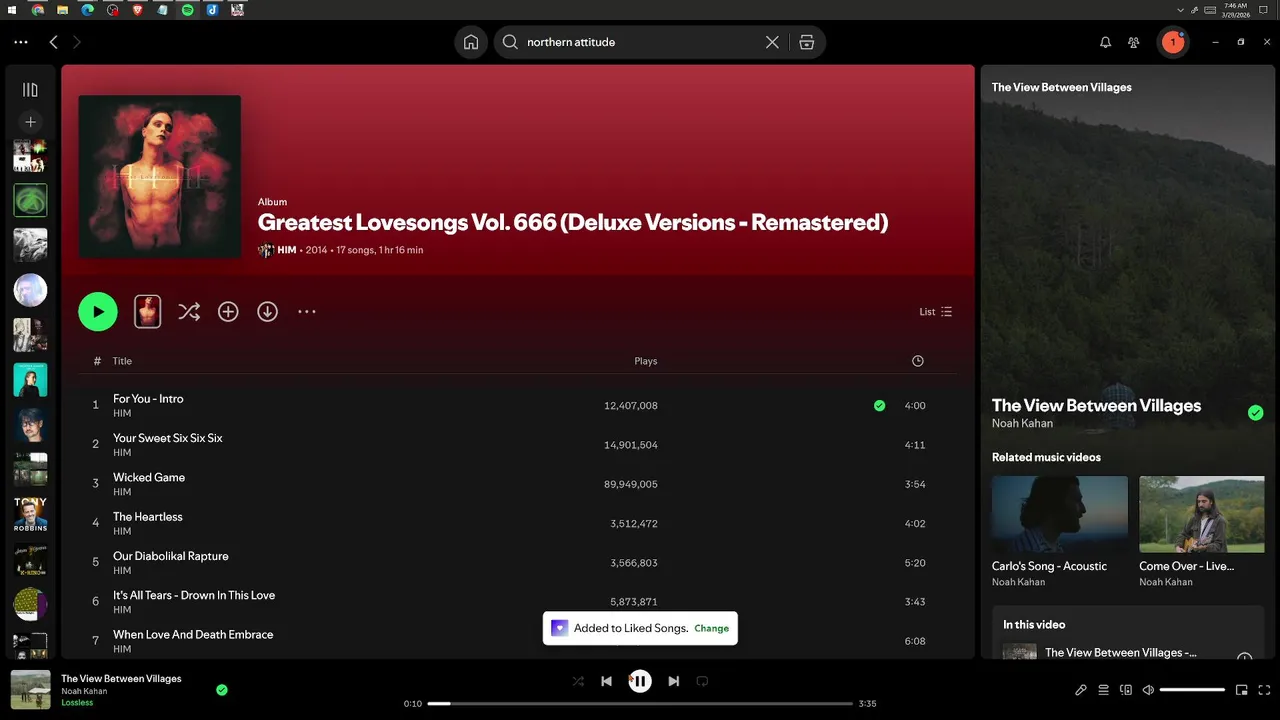The height and width of the screenshot is (720, 1280).
Task: Open Carlo's Song - Acoustic video thumbnail
Action: (x=1060, y=514)
